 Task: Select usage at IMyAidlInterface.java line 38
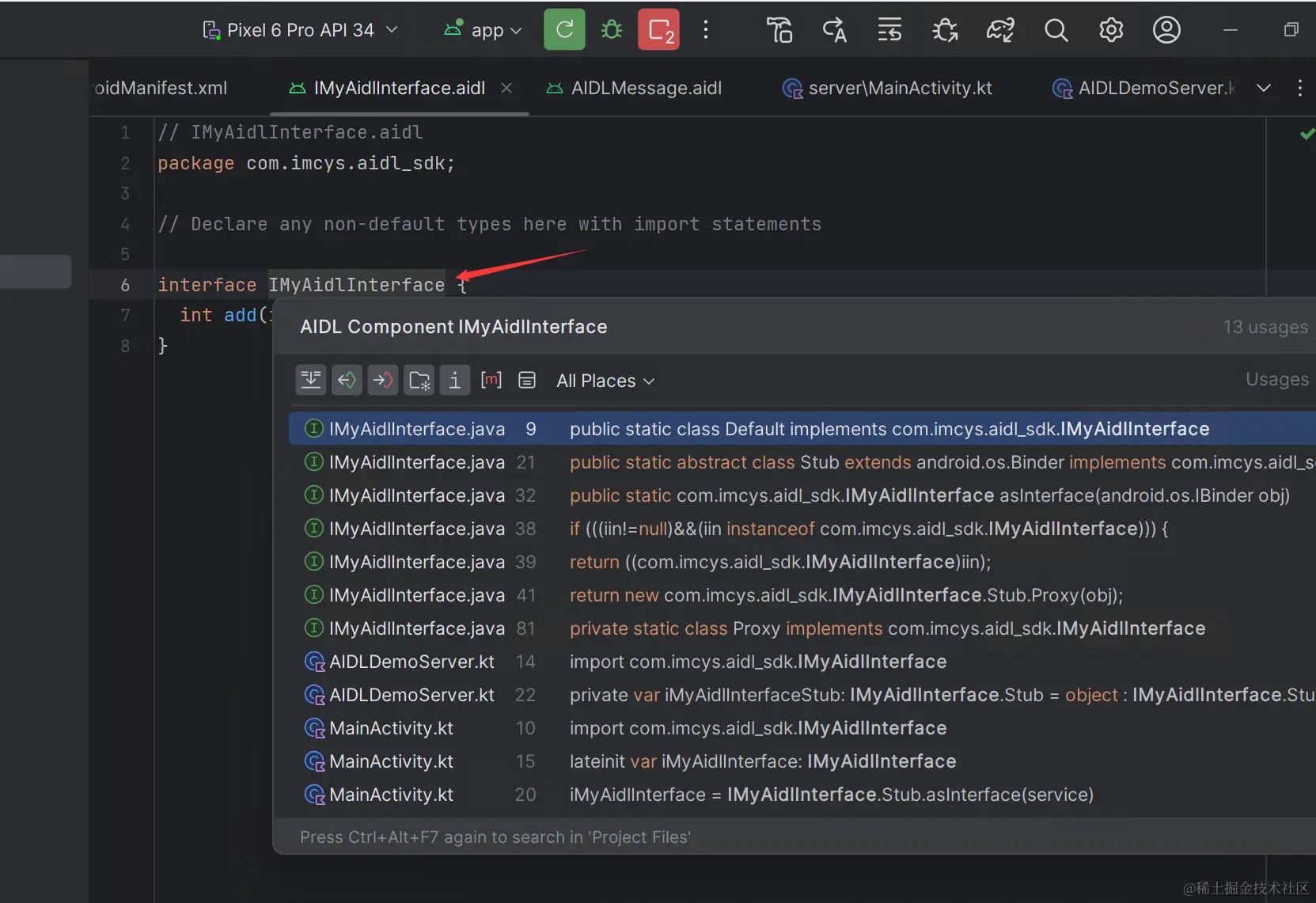pyautogui.click(x=802, y=529)
